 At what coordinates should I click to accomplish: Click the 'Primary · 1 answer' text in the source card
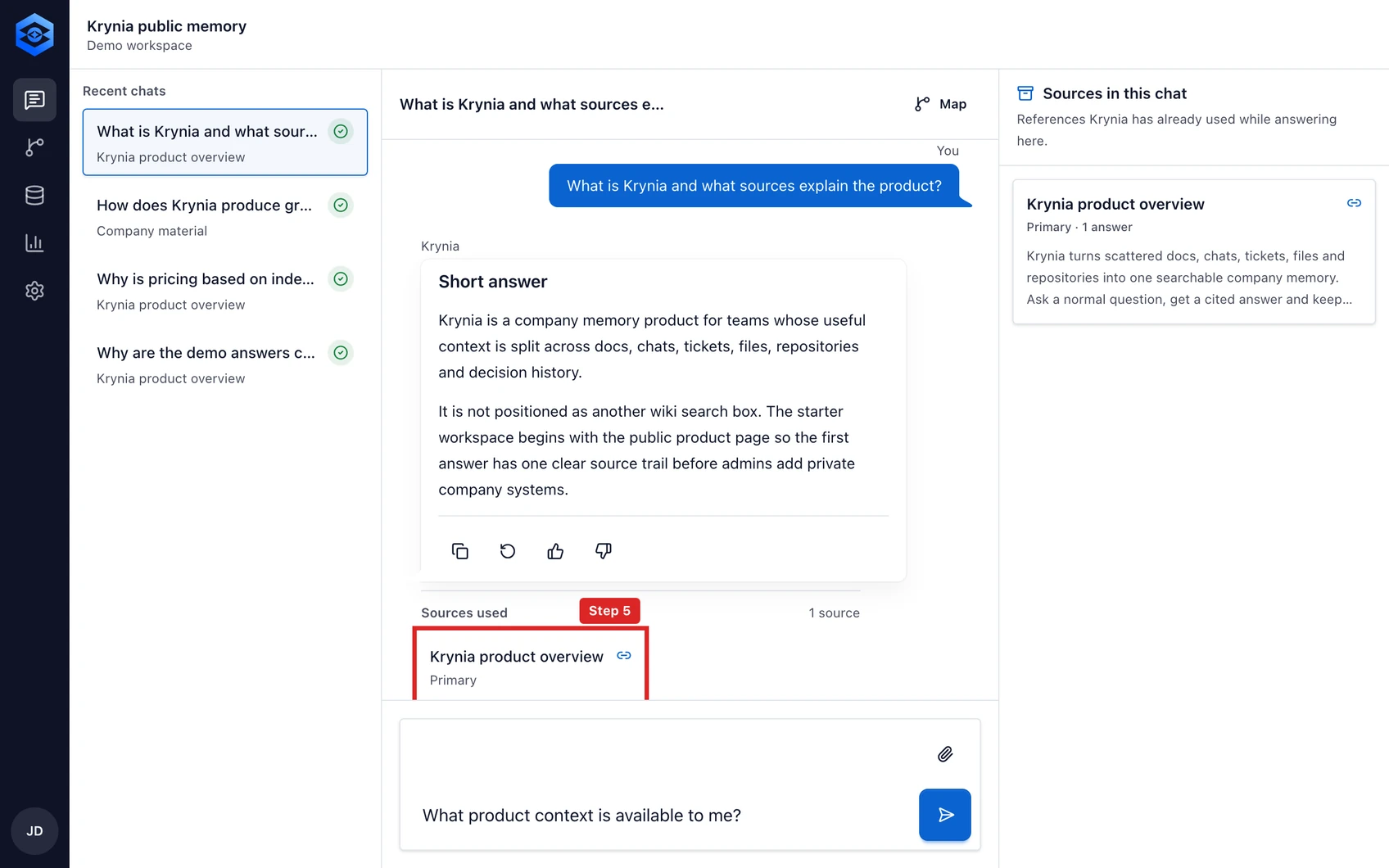tap(1079, 227)
